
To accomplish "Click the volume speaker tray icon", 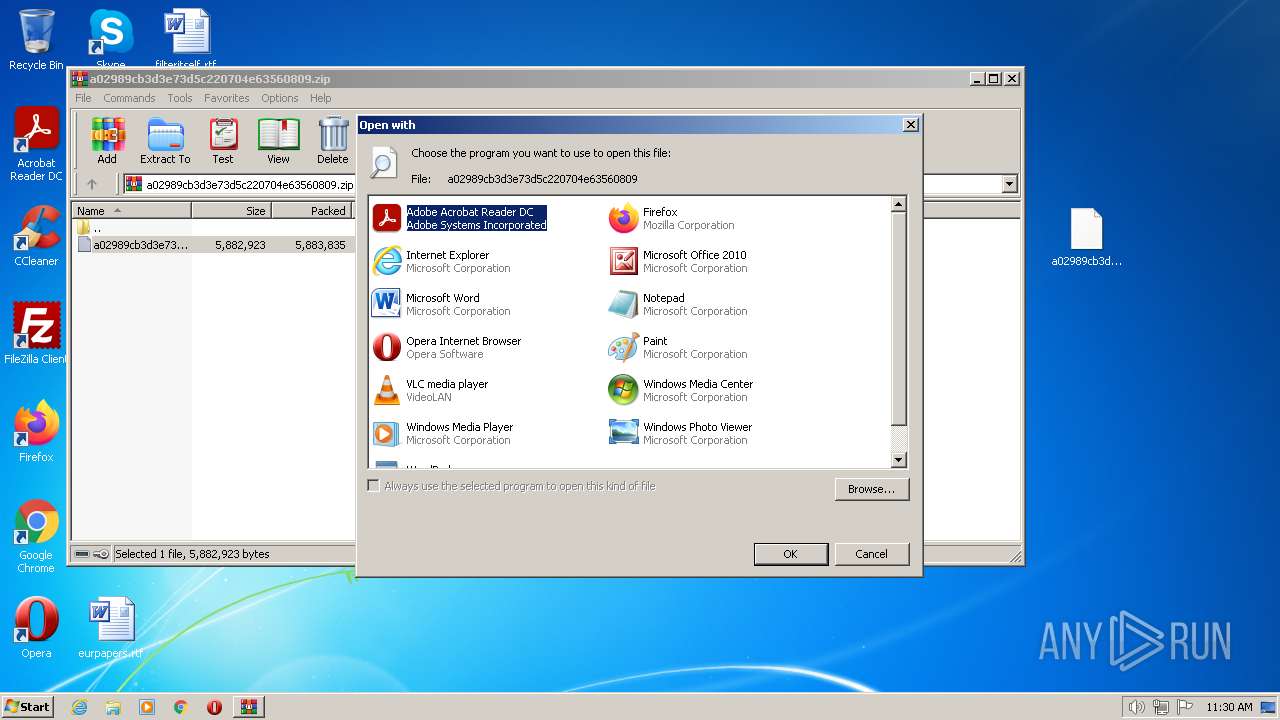I will click(1136, 707).
